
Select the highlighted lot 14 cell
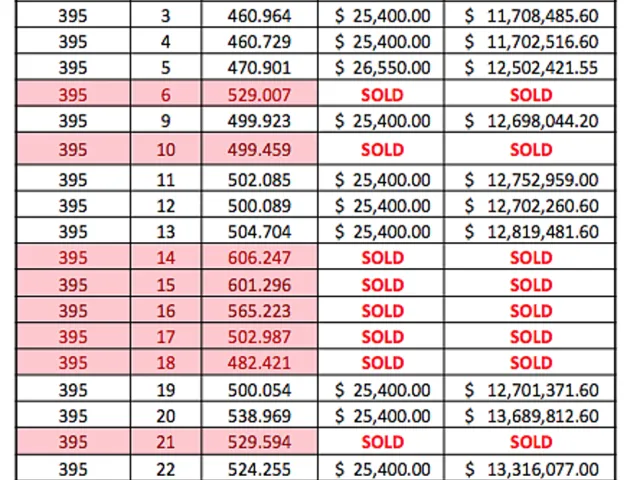click(x=165, y=258)
